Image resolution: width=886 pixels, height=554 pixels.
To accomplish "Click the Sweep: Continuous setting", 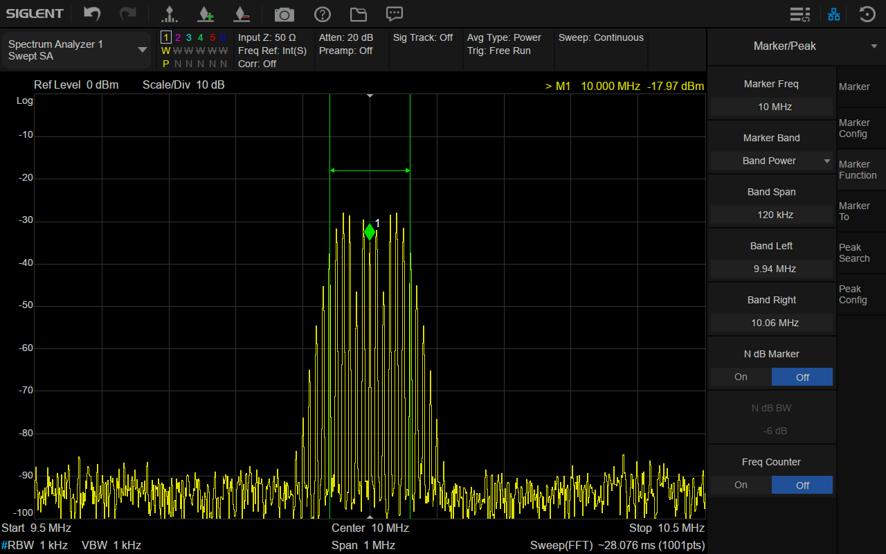I will click(x=601, y=38).
